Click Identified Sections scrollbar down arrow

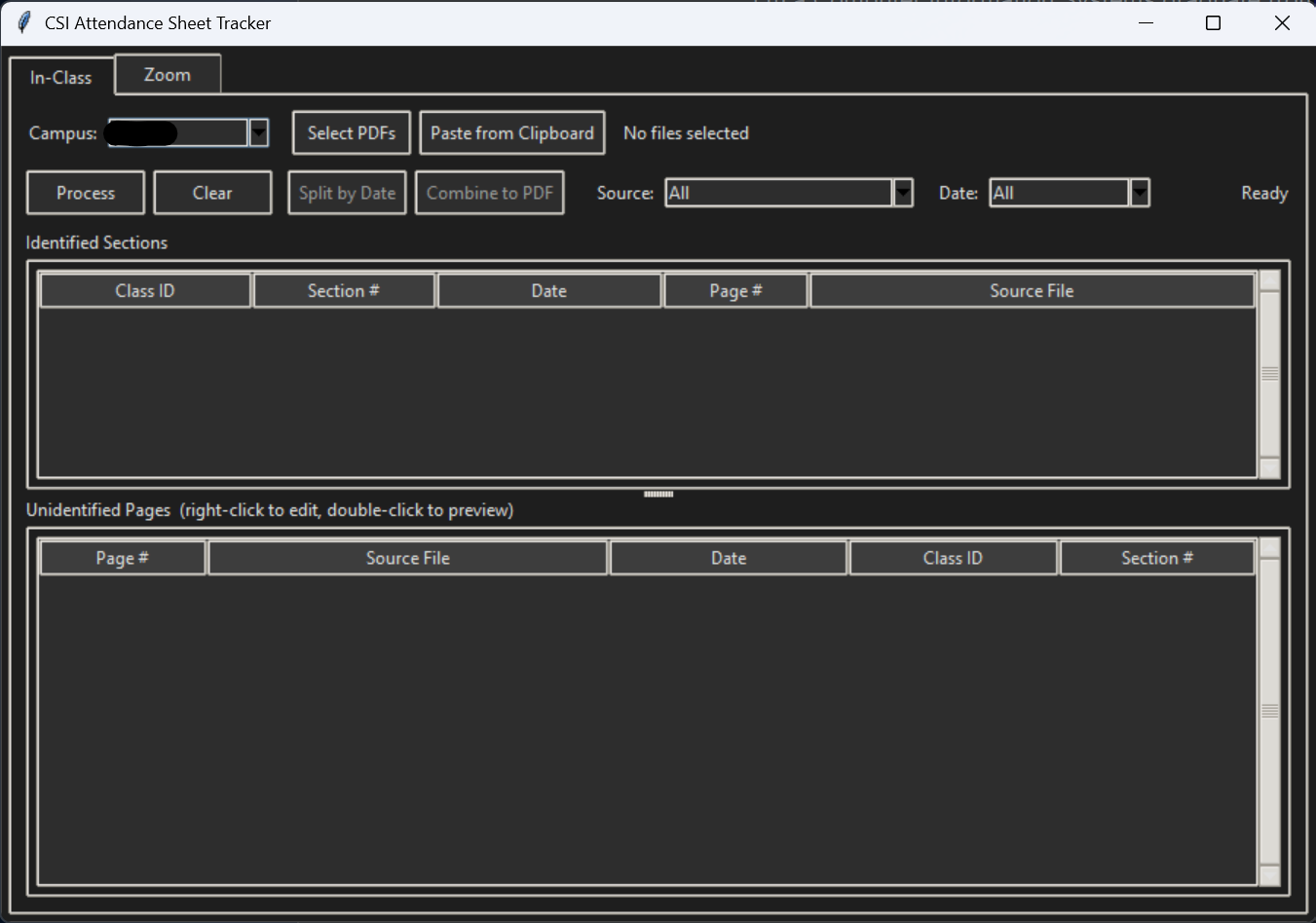(x=1269, y=467)
